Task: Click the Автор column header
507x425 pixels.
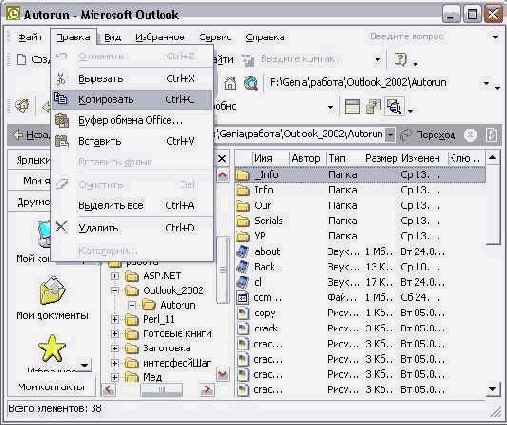Action: coord(306,158)
